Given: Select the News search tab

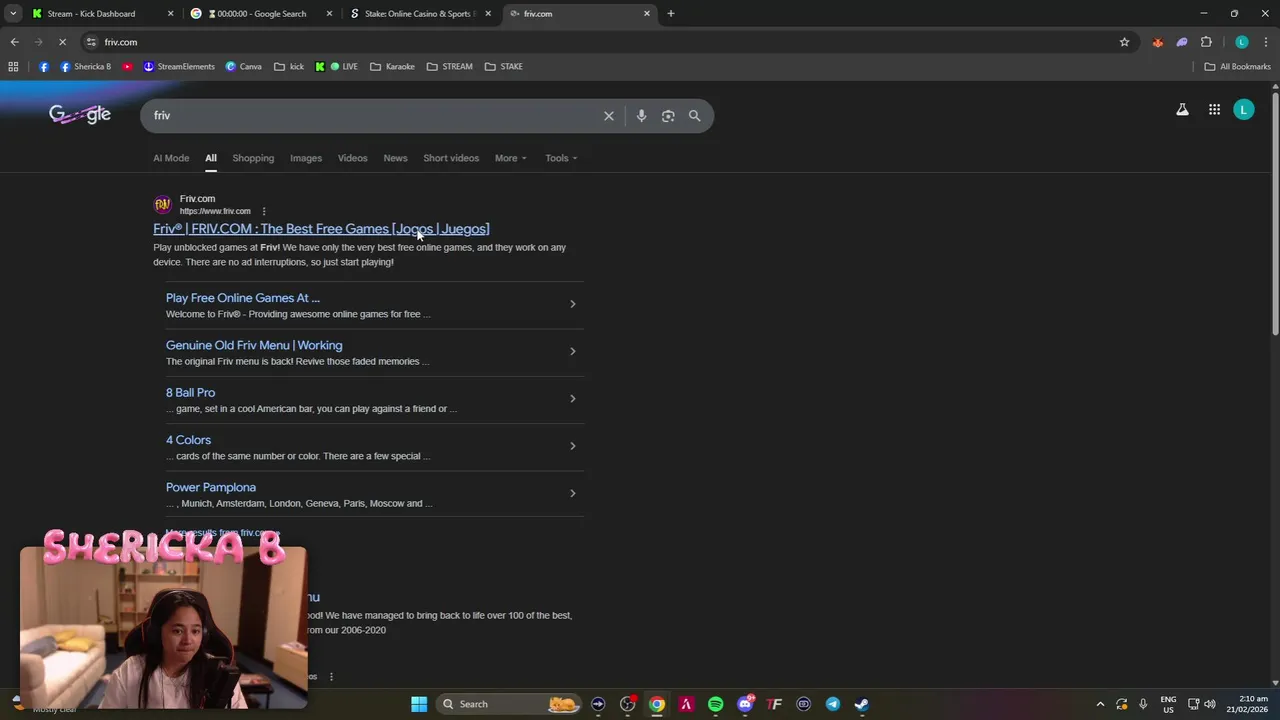Looking at the screenshot, I should pos(395,158).
